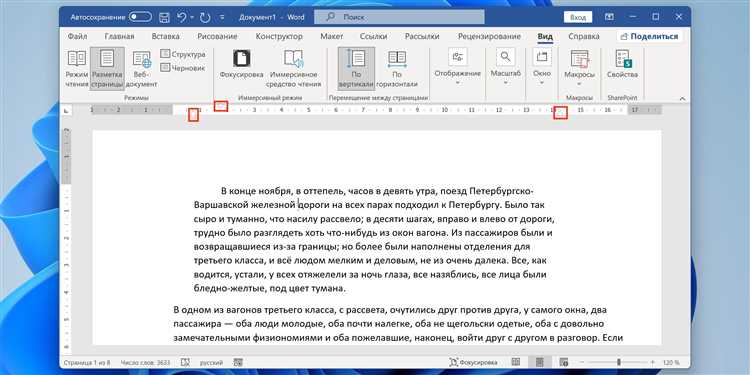Click the Вход sign-in button

(x=578, y=17)
